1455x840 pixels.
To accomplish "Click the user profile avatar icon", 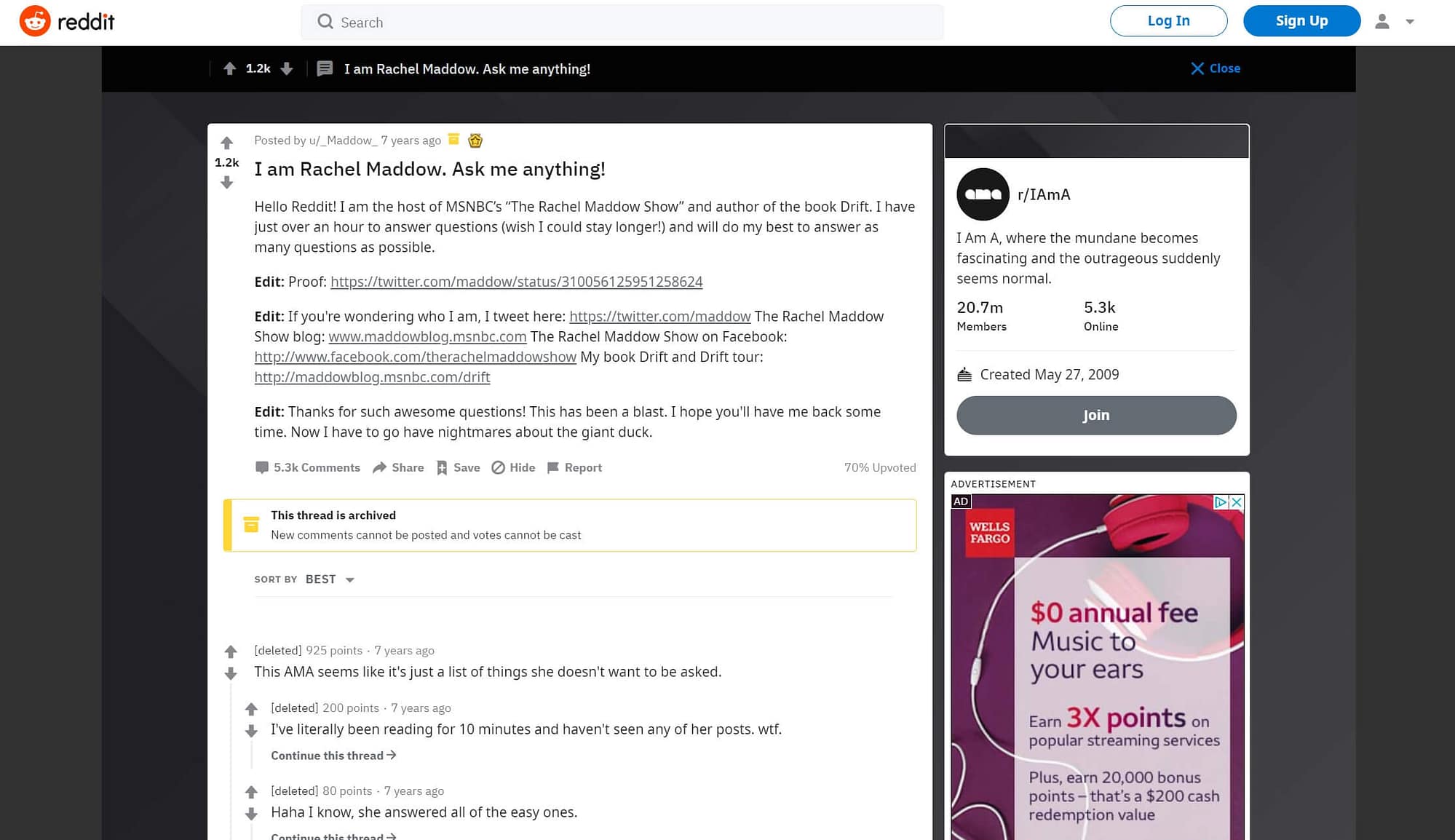I will click(1381, 21).
